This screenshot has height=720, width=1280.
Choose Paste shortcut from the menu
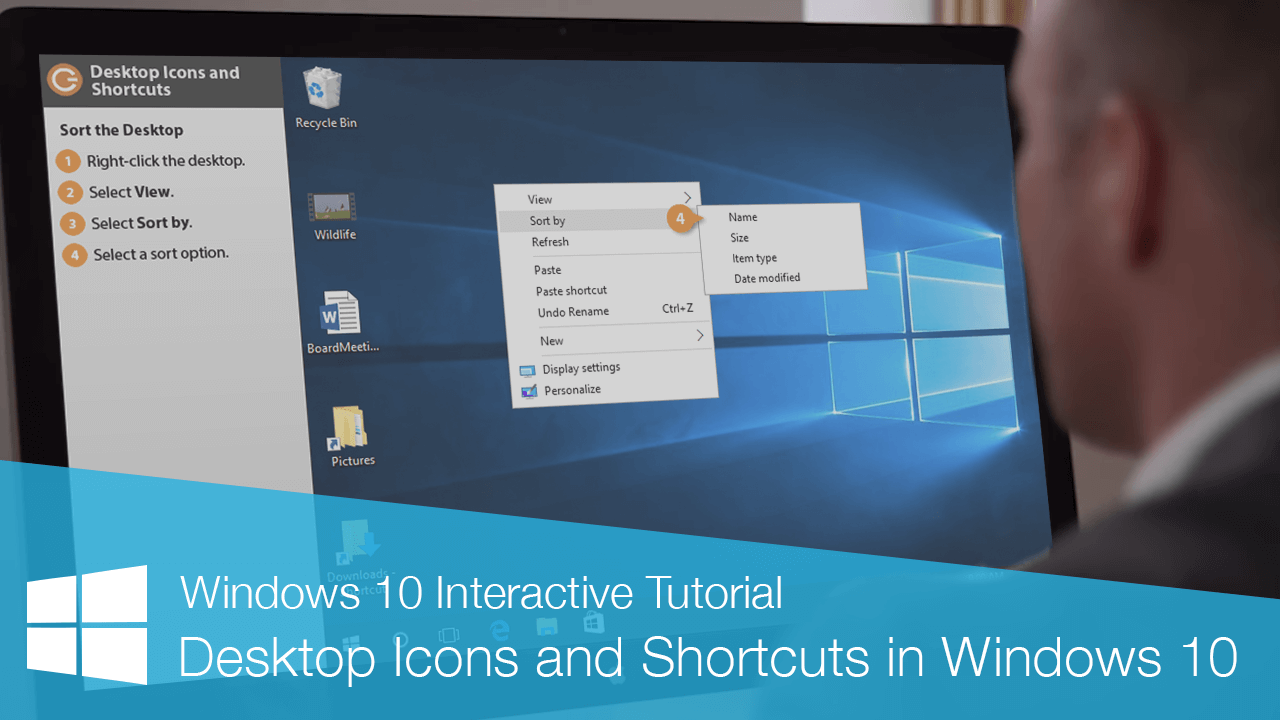[x=570, y=290]
